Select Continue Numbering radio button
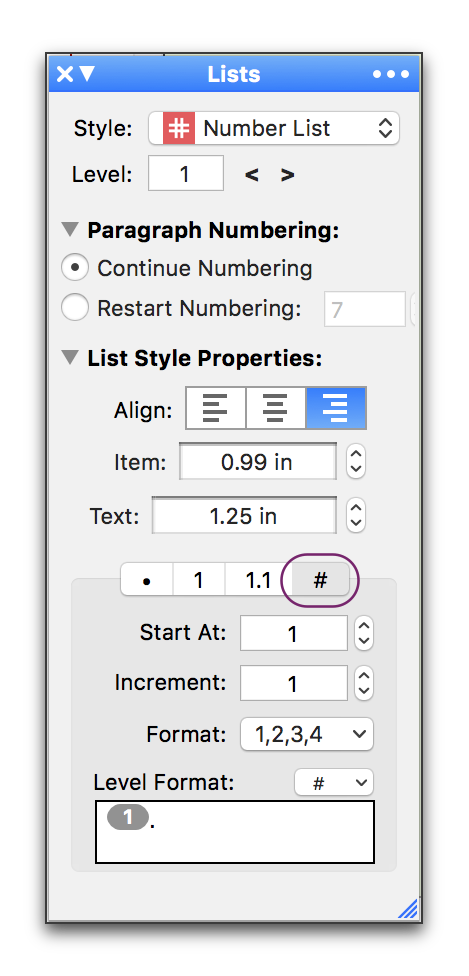The image size is (469, 976). 75,268
